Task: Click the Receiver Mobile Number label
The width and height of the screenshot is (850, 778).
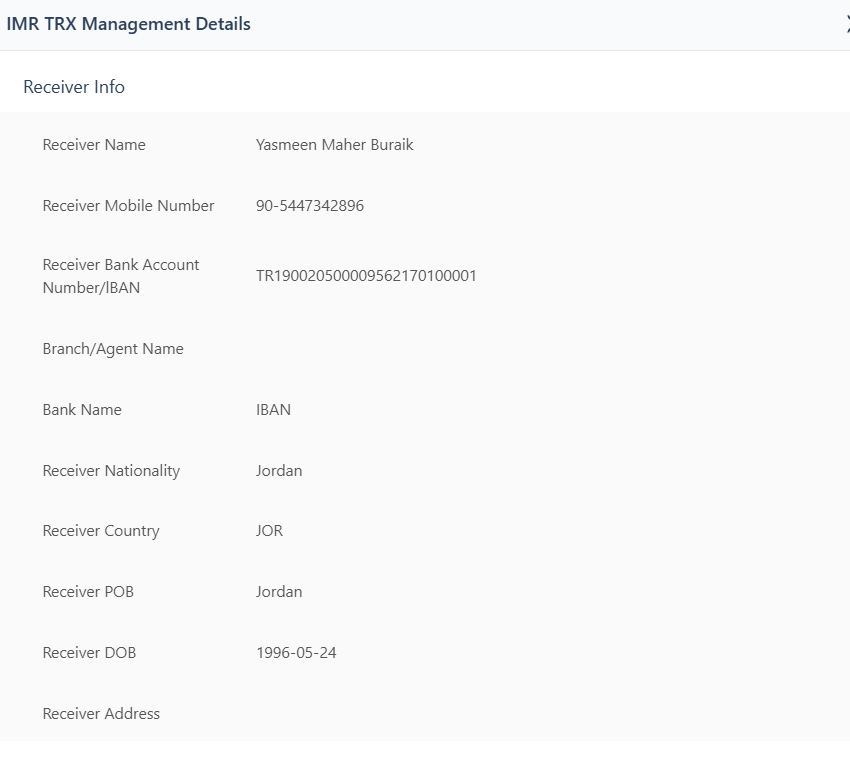Action: 128,206
